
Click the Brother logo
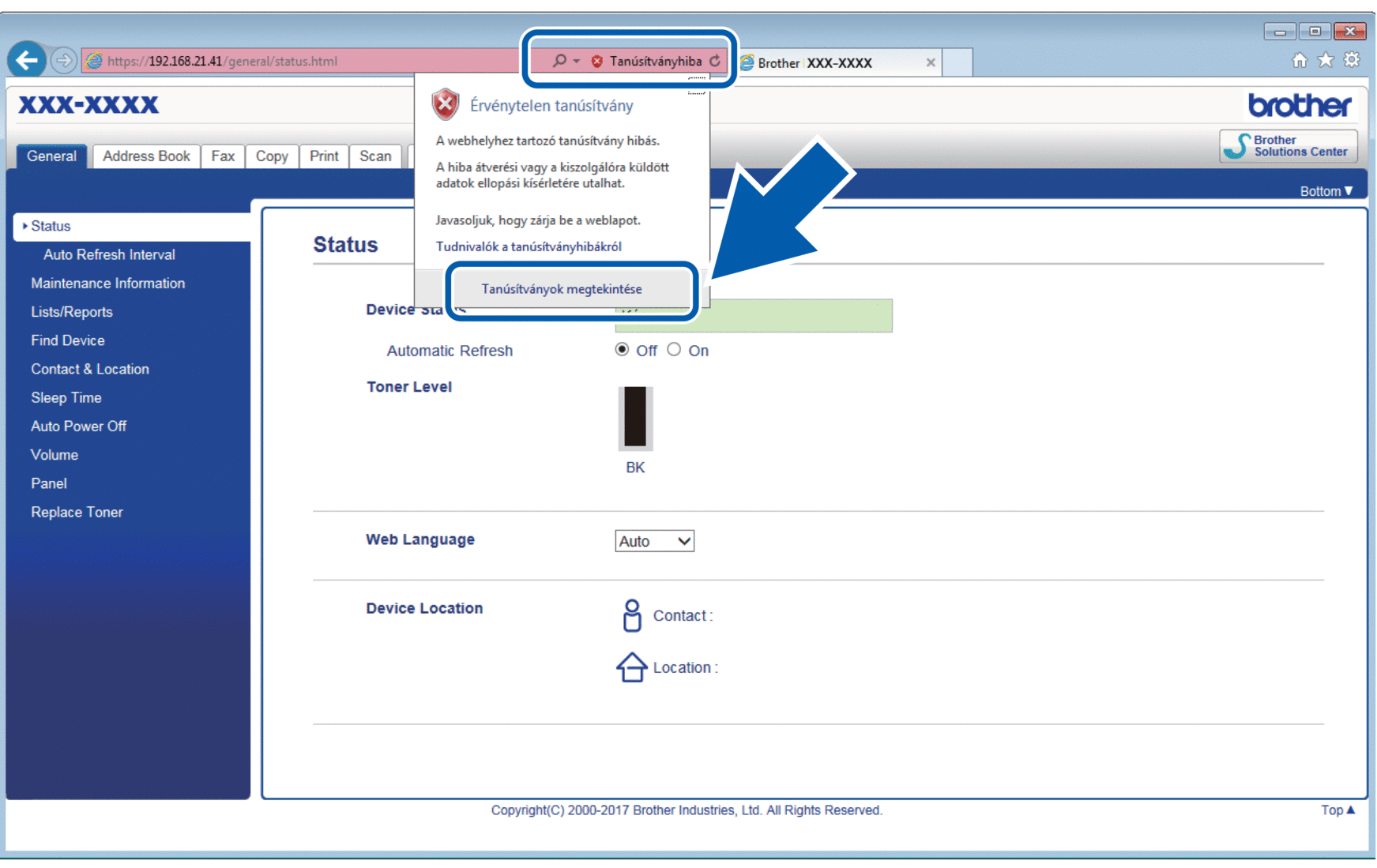click(1300, 105)
